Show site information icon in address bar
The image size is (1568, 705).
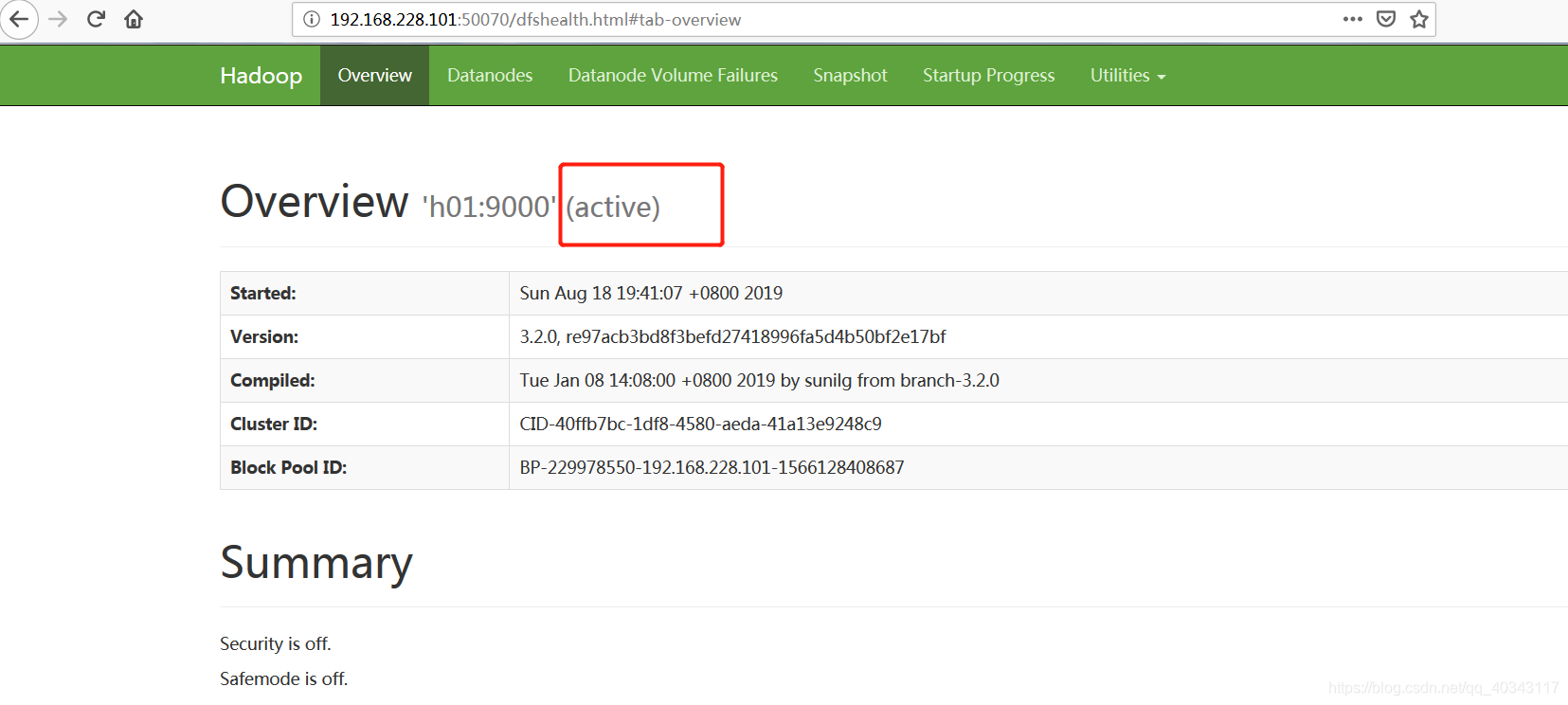[x=312, y=19]
